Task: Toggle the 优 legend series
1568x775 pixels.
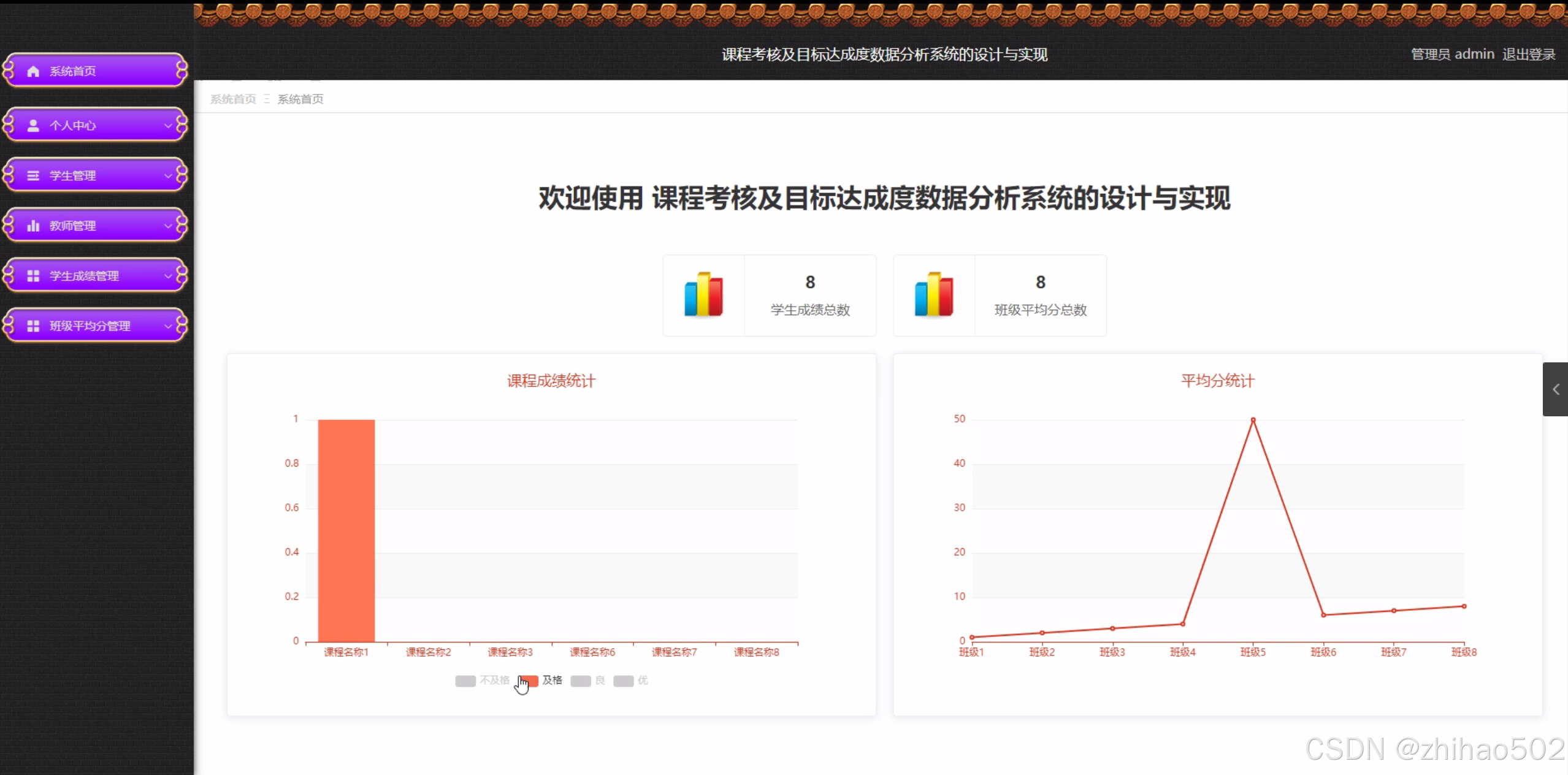Action: coord(631,681)
